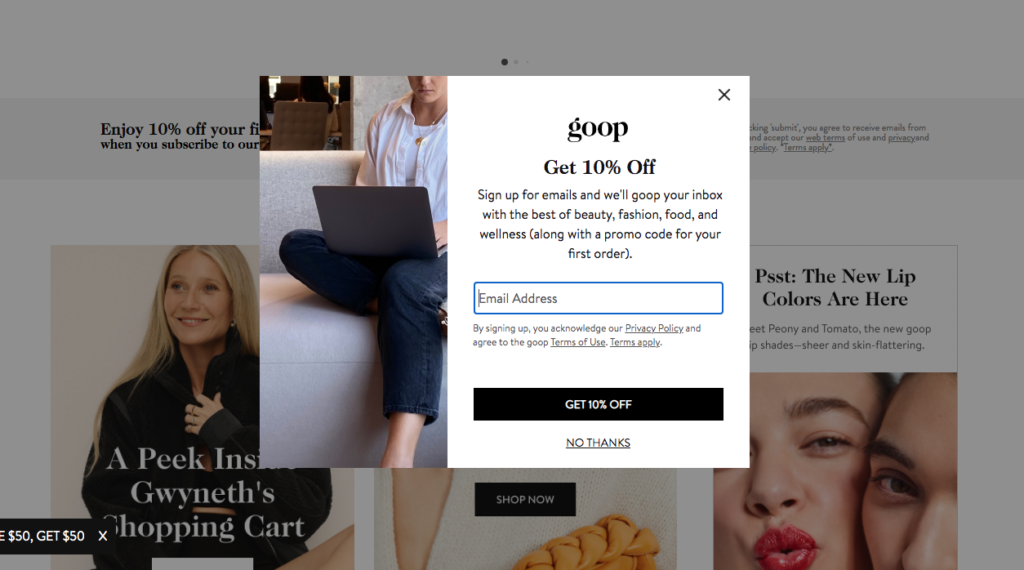This screenshot has width=1024, height=570.
Task: Decline offer via NO THANKS
Action: coord(598,443)
